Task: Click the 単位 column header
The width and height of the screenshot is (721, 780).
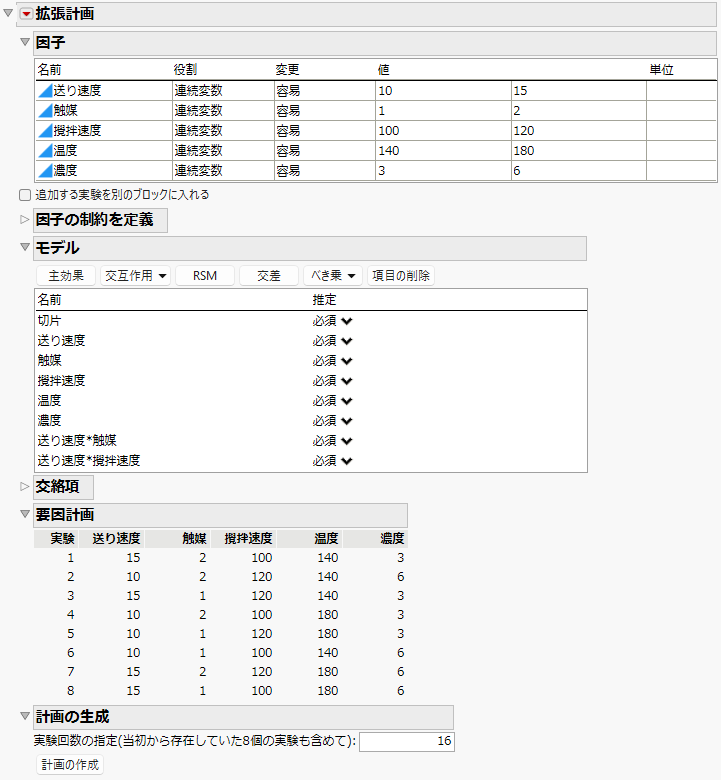Action: point(661,70)
